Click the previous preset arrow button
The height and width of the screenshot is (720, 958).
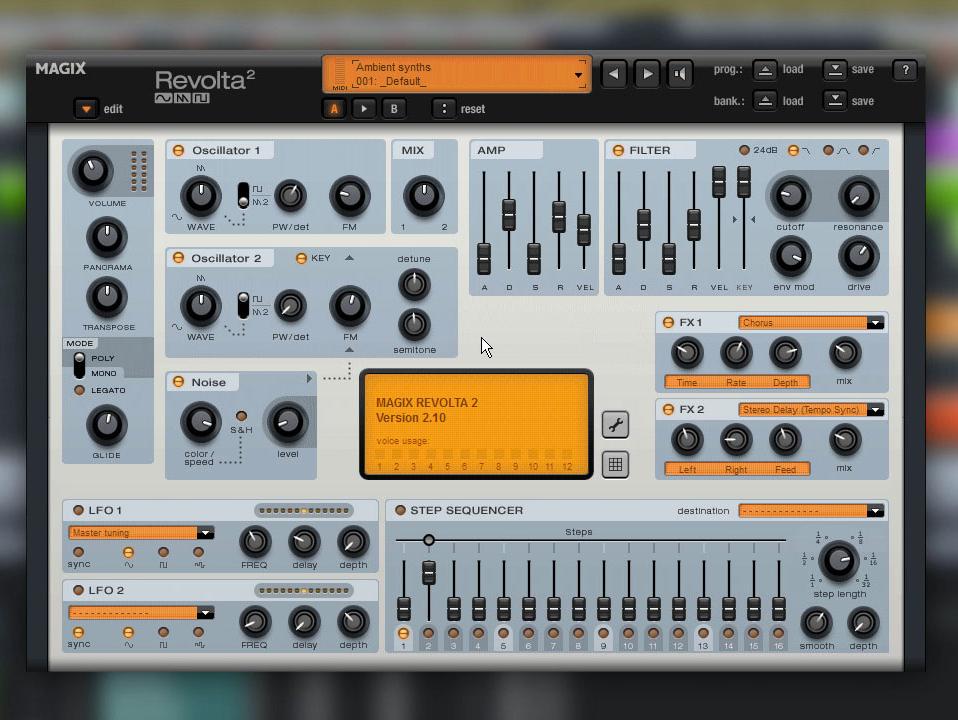click(x=614, y=74)
